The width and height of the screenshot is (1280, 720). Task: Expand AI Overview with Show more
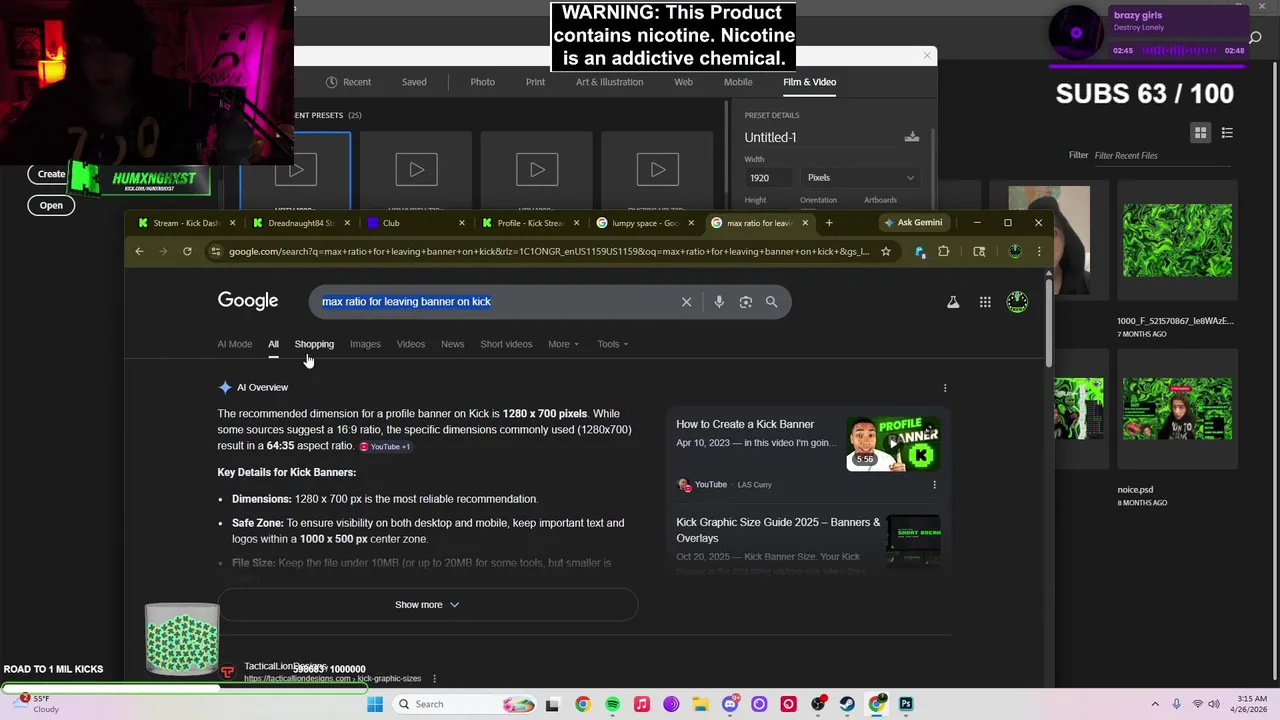click(427, 604)
